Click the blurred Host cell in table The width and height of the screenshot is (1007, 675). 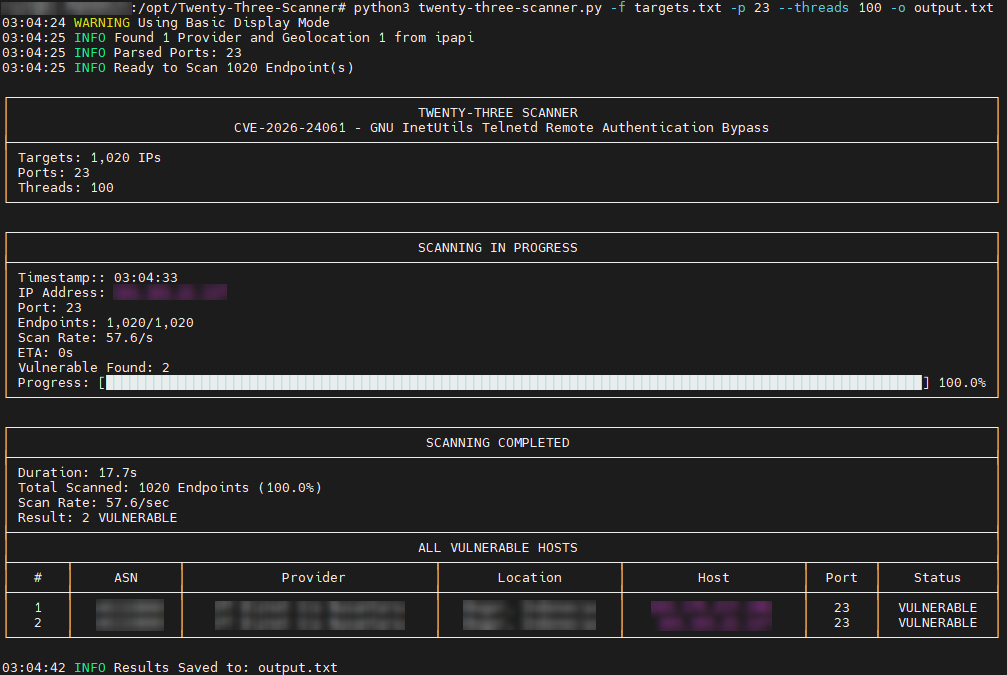(x=712, y=615)
